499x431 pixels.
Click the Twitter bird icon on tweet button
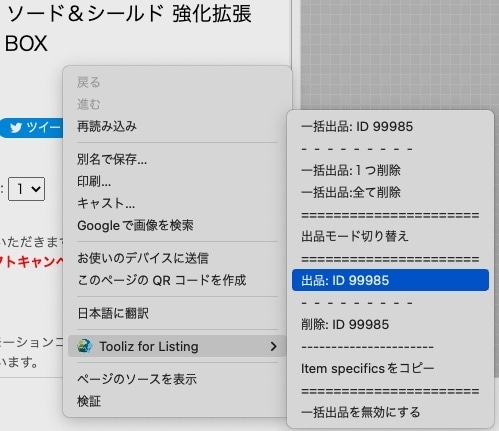click(16, 128)
